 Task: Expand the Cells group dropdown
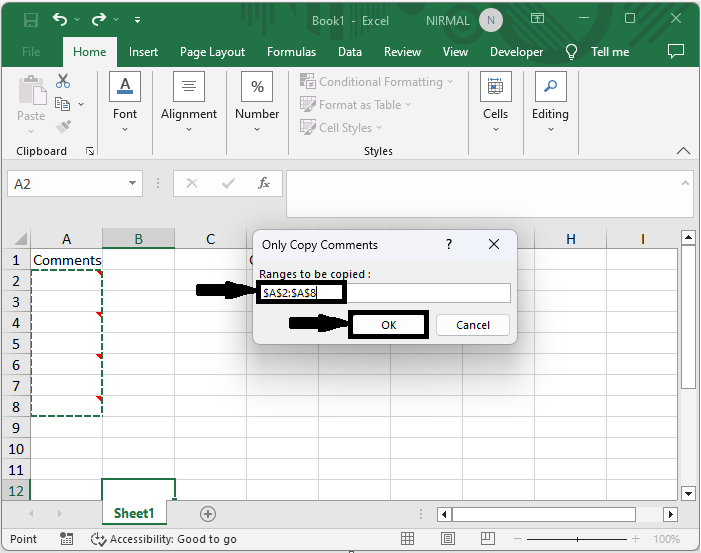click(x=495, y=130)
